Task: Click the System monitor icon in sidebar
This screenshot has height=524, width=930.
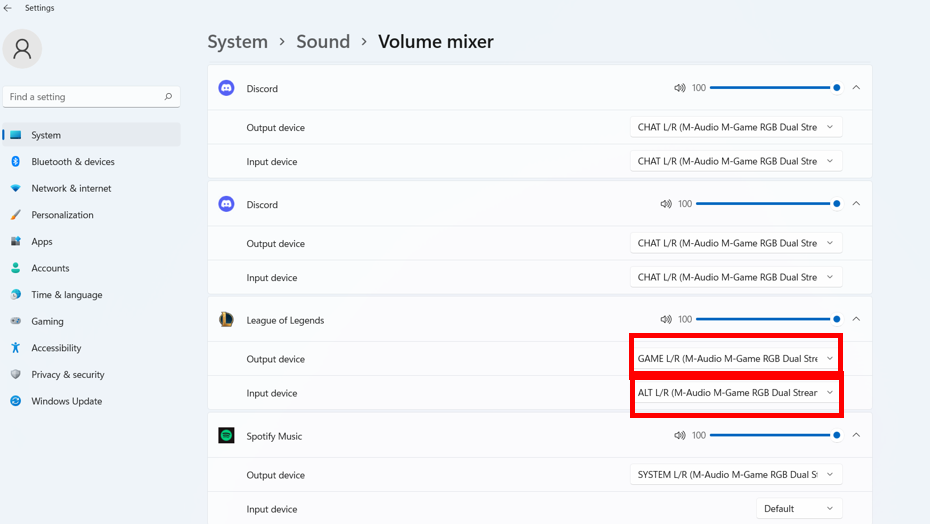Action: click(16, 135)
